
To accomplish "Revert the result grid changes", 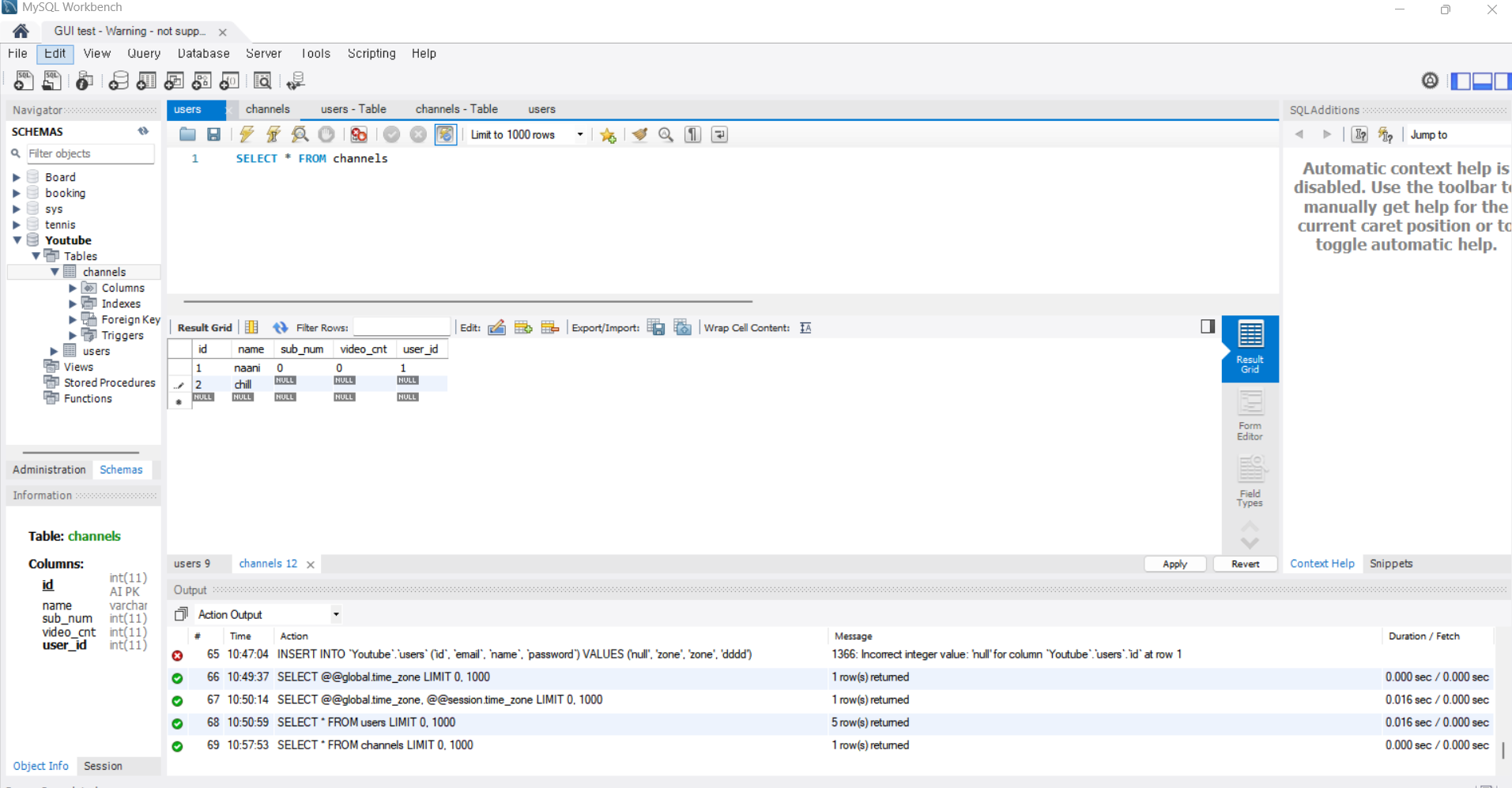I will coord(1245,564).
